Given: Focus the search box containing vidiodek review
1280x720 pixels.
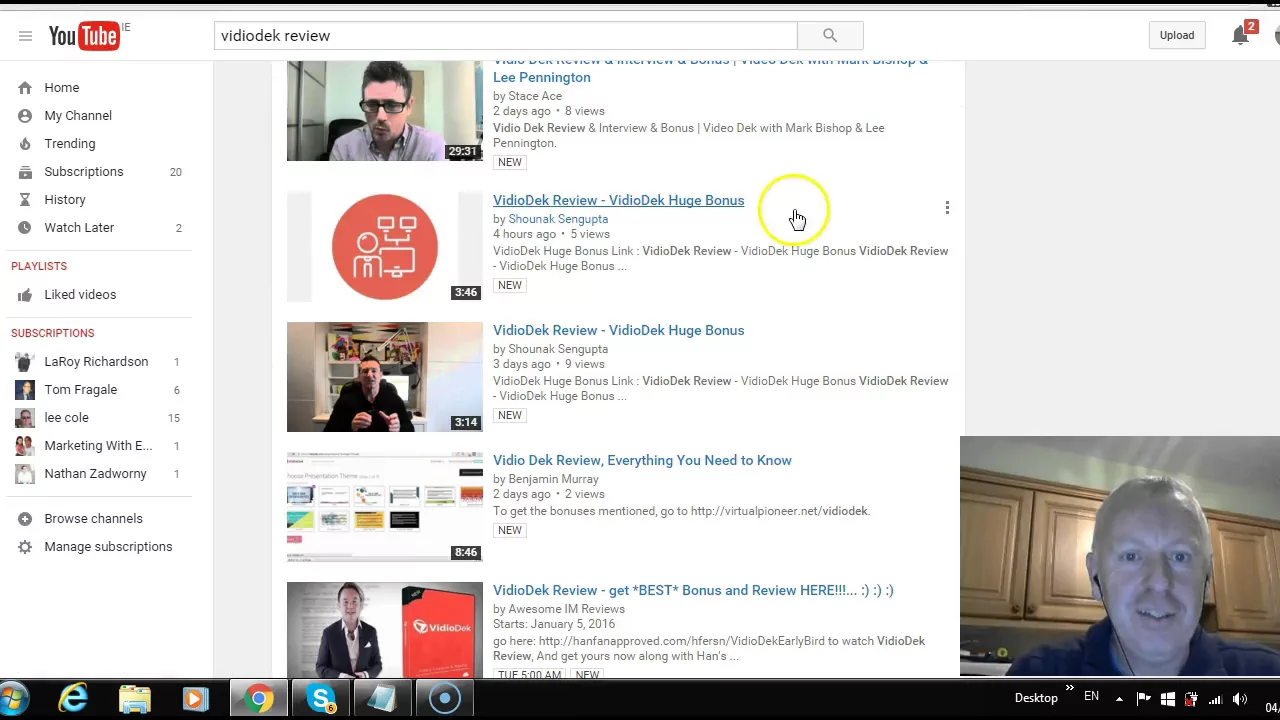Looking at the screenshot, I should tap(505, 36).
